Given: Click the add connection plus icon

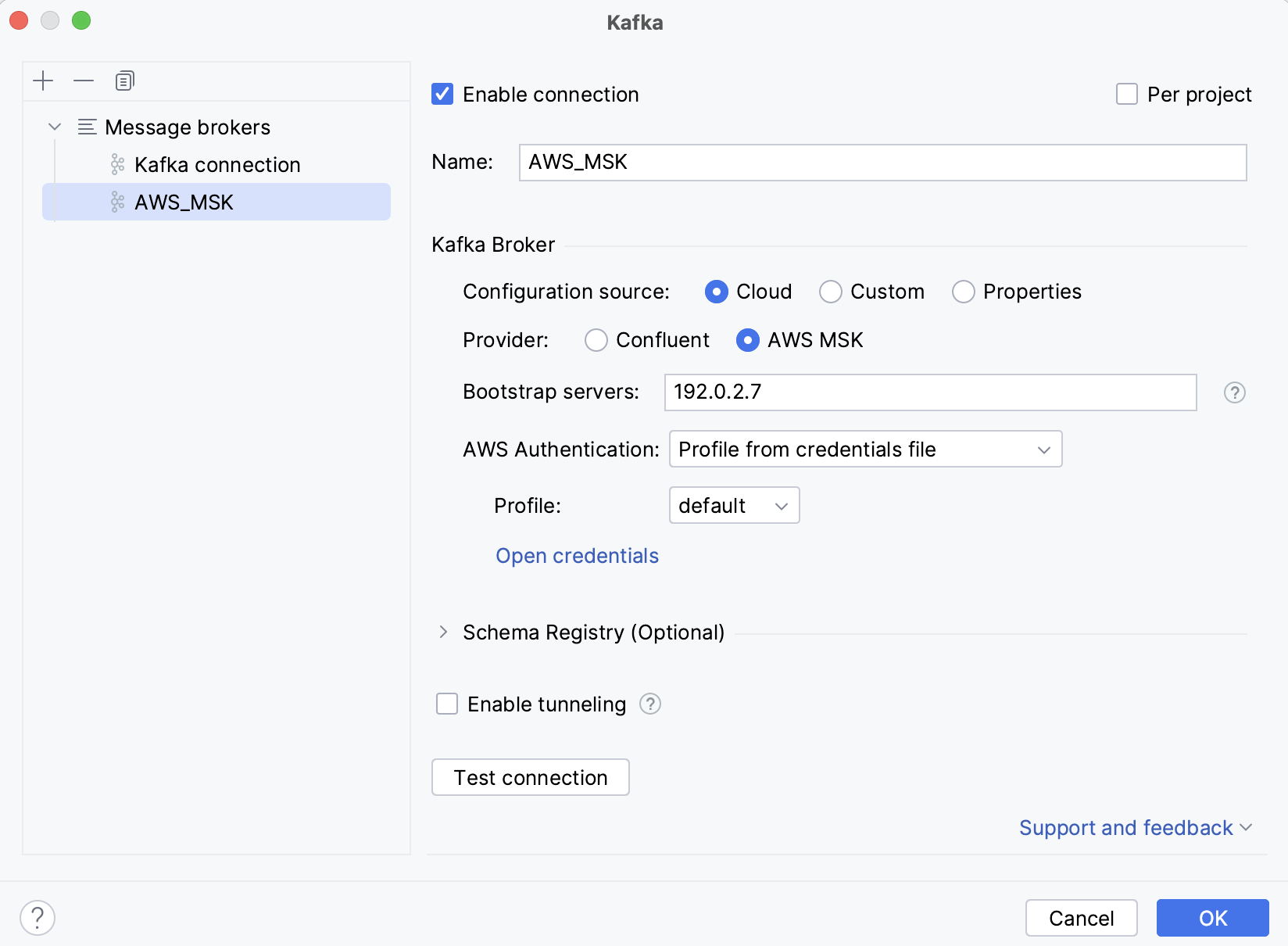Looking at the screenshot, I should coord(43,81).
